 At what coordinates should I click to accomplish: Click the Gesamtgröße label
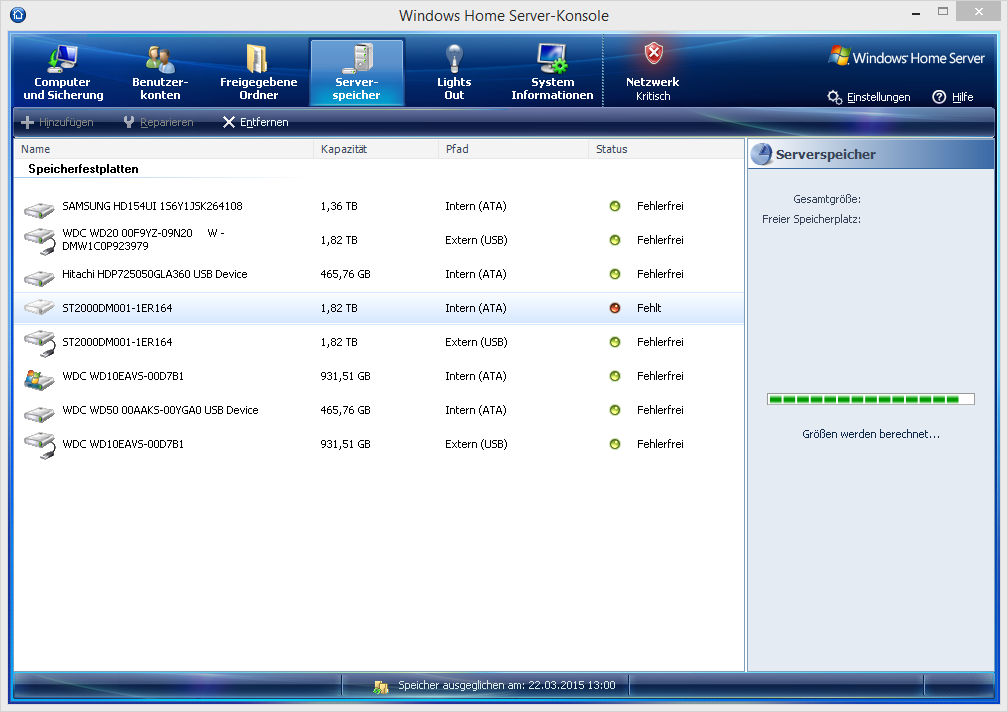coord(827,199)
